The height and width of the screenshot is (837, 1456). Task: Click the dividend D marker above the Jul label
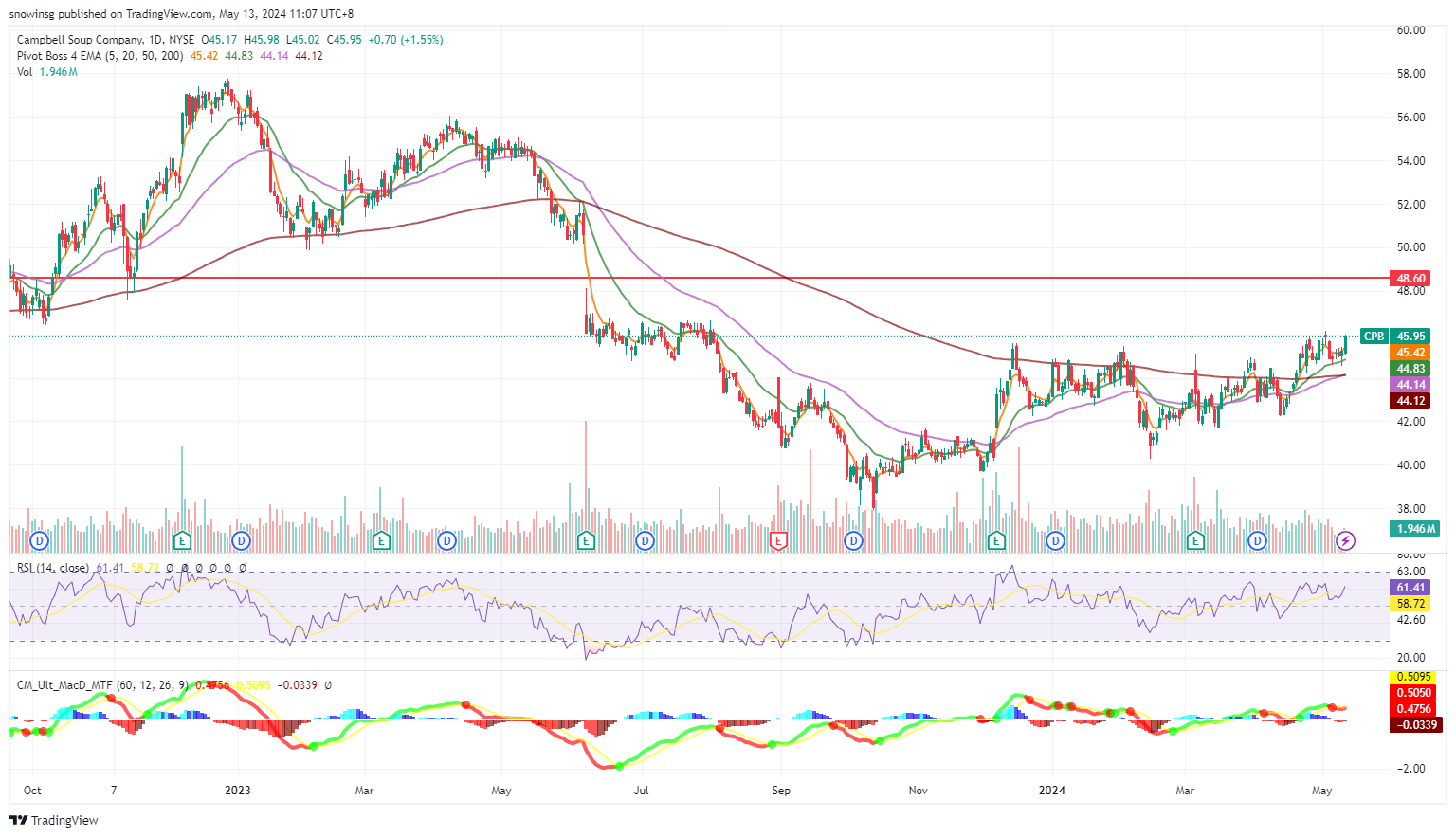point(646,541)
